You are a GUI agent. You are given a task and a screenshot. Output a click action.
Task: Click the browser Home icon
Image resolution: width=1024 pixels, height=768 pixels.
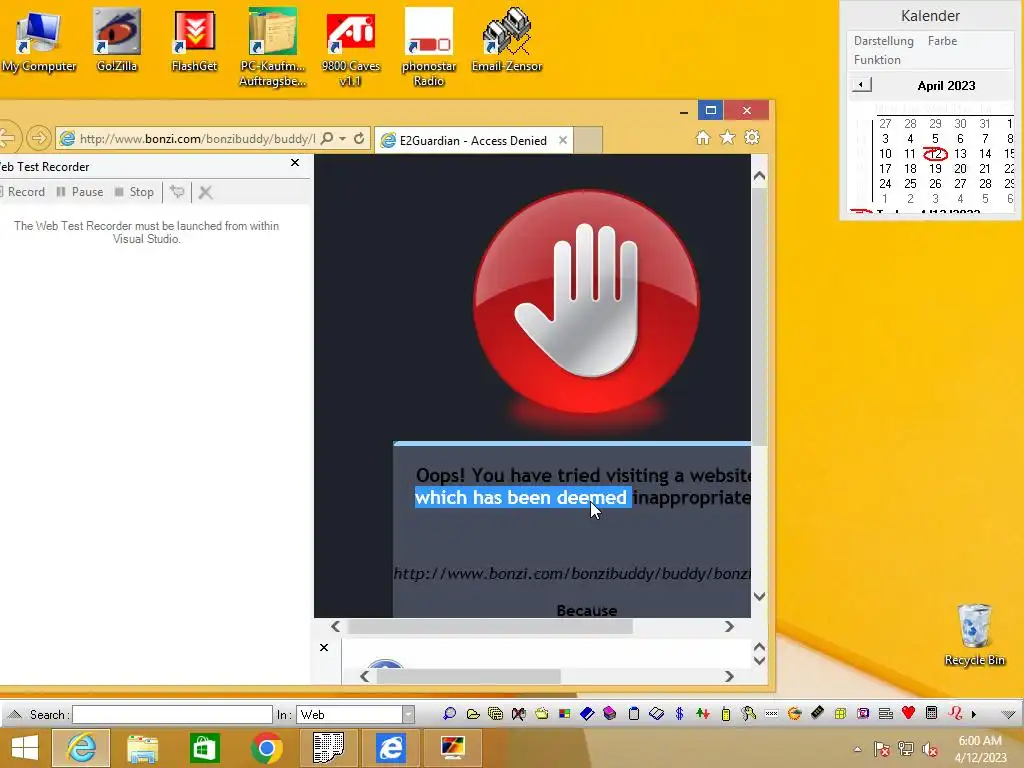pos(703,138)
